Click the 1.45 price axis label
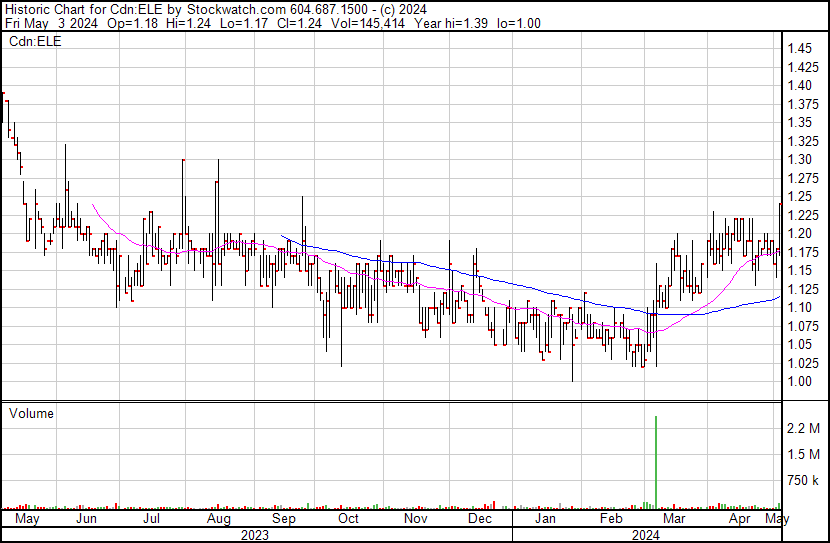The width and height of the screenshot is (830, 543). pyautogui.click(x=798, y=48)
